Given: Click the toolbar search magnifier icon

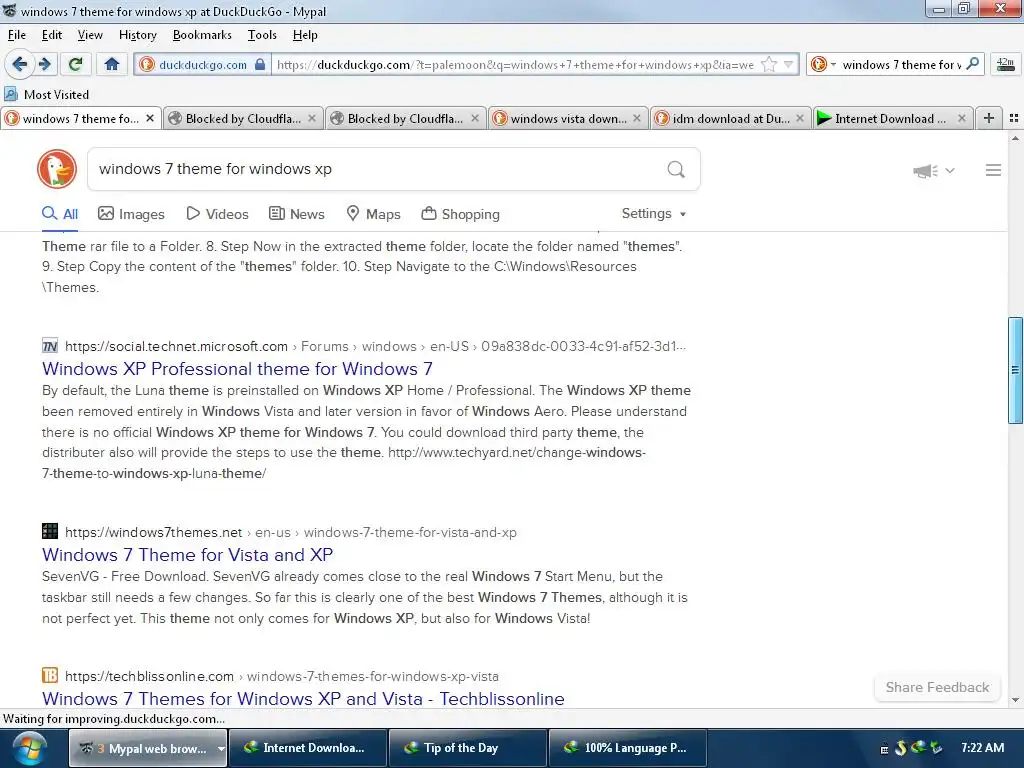Looking at the screenshot, I should (x=972, y=63).
